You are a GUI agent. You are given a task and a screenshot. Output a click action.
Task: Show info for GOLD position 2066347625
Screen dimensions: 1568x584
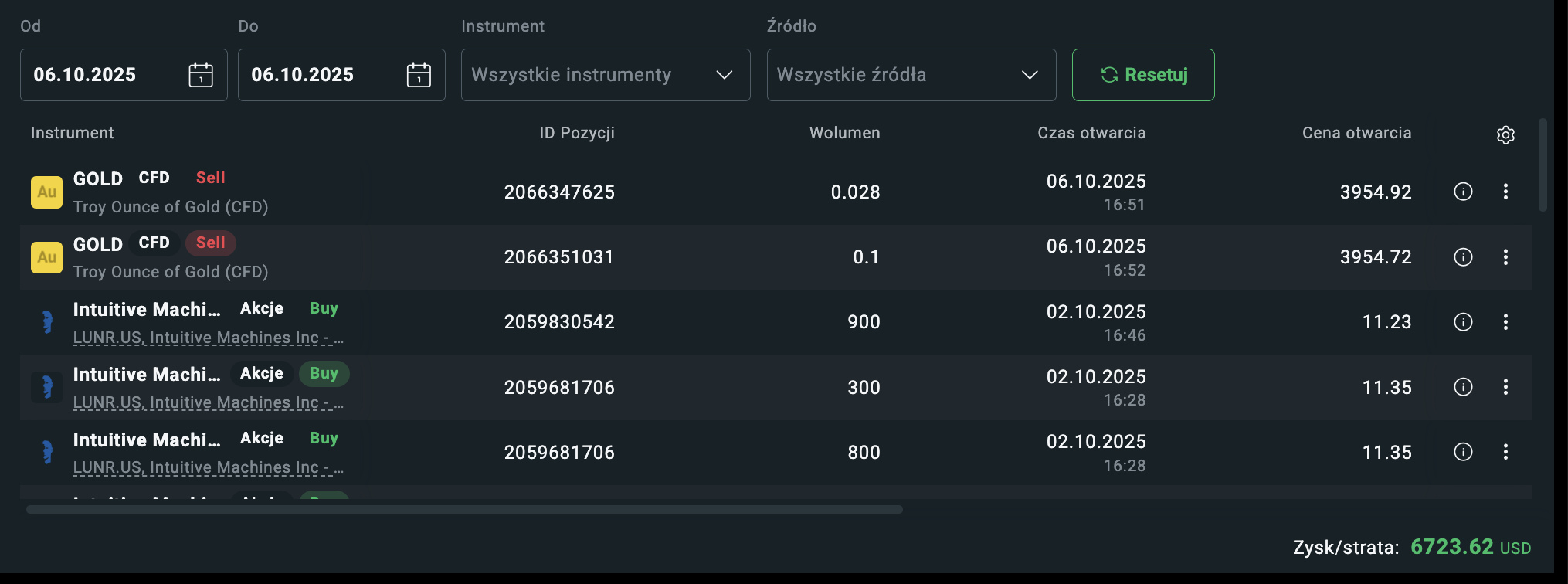point(1463,192)
